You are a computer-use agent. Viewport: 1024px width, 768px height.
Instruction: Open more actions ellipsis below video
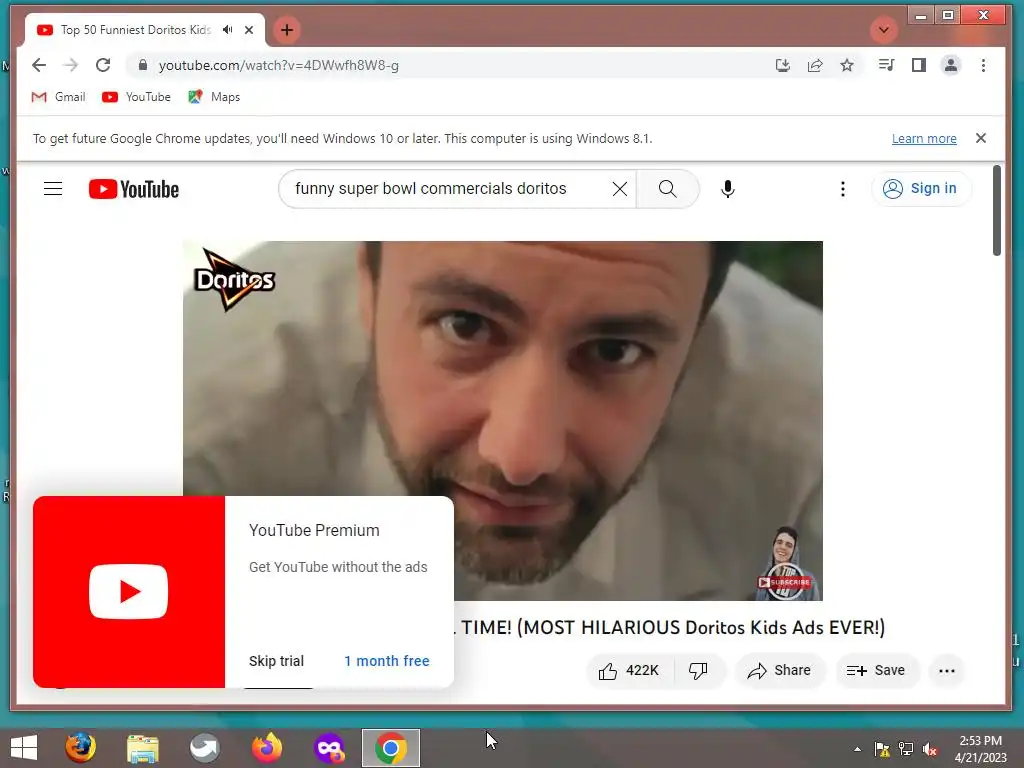[946, 671]
